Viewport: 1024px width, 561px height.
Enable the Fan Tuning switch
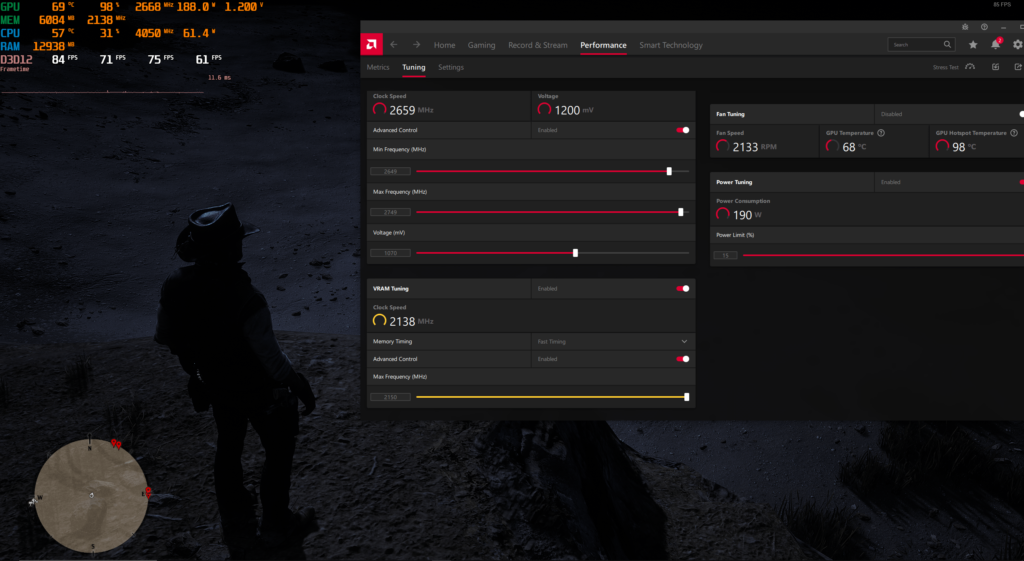coord(1021,114)
